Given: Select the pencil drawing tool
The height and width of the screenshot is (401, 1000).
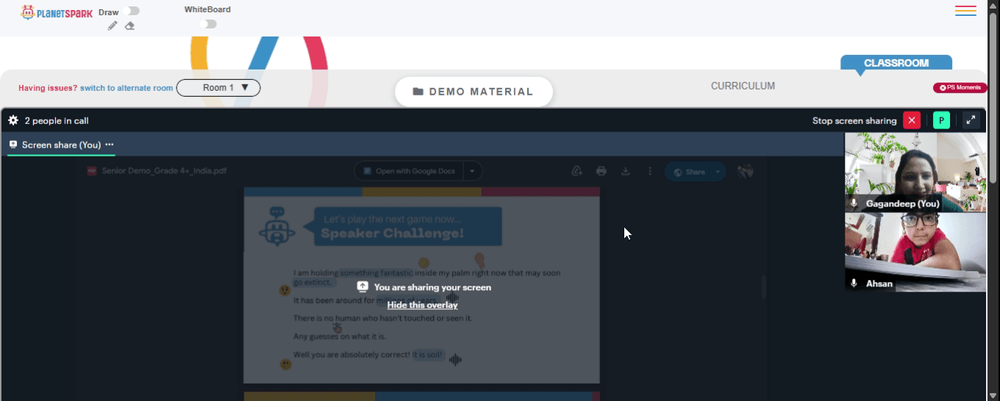Looking at the screenshot, I should click(112, 26).
